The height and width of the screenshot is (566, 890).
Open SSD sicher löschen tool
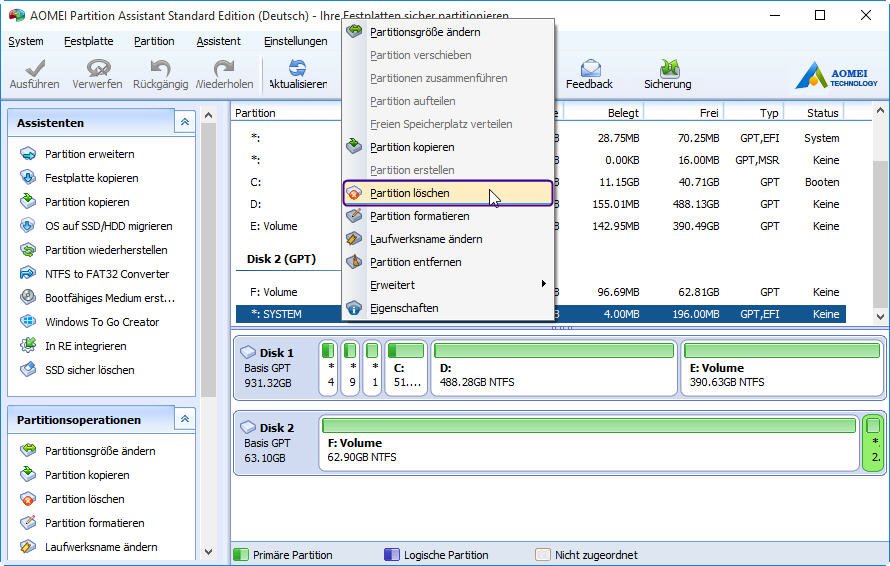[x=90, y=370]
